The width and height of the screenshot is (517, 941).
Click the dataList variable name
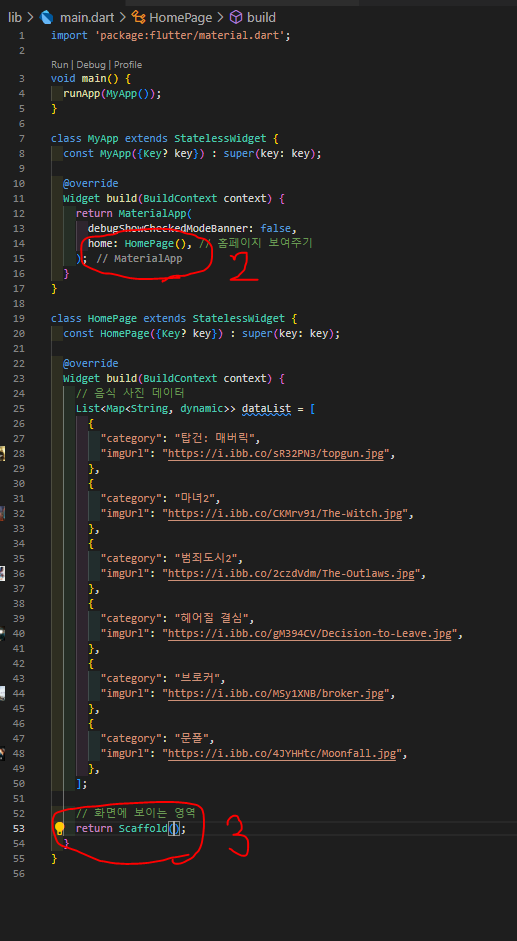[x=266, y=409]
